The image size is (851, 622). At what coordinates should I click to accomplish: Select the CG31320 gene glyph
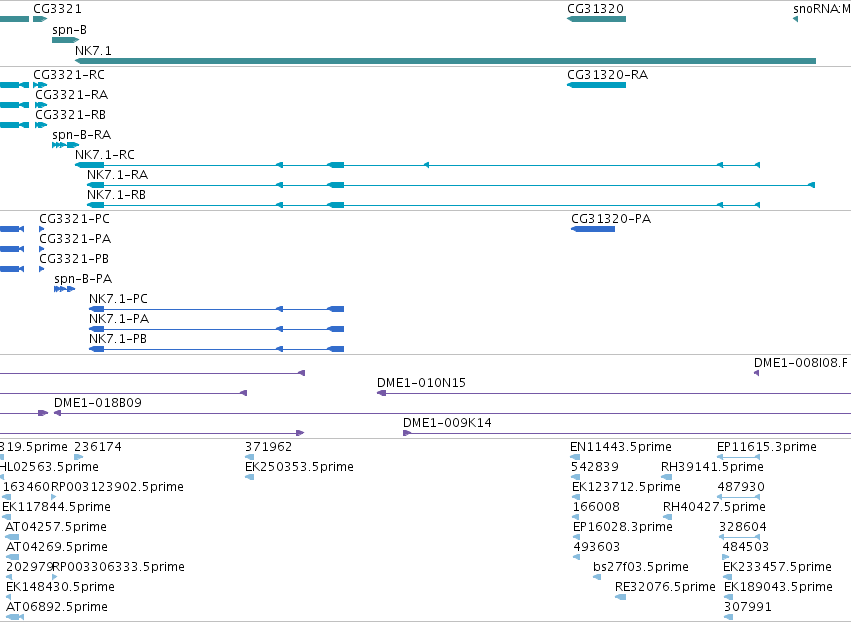point(596,19)
